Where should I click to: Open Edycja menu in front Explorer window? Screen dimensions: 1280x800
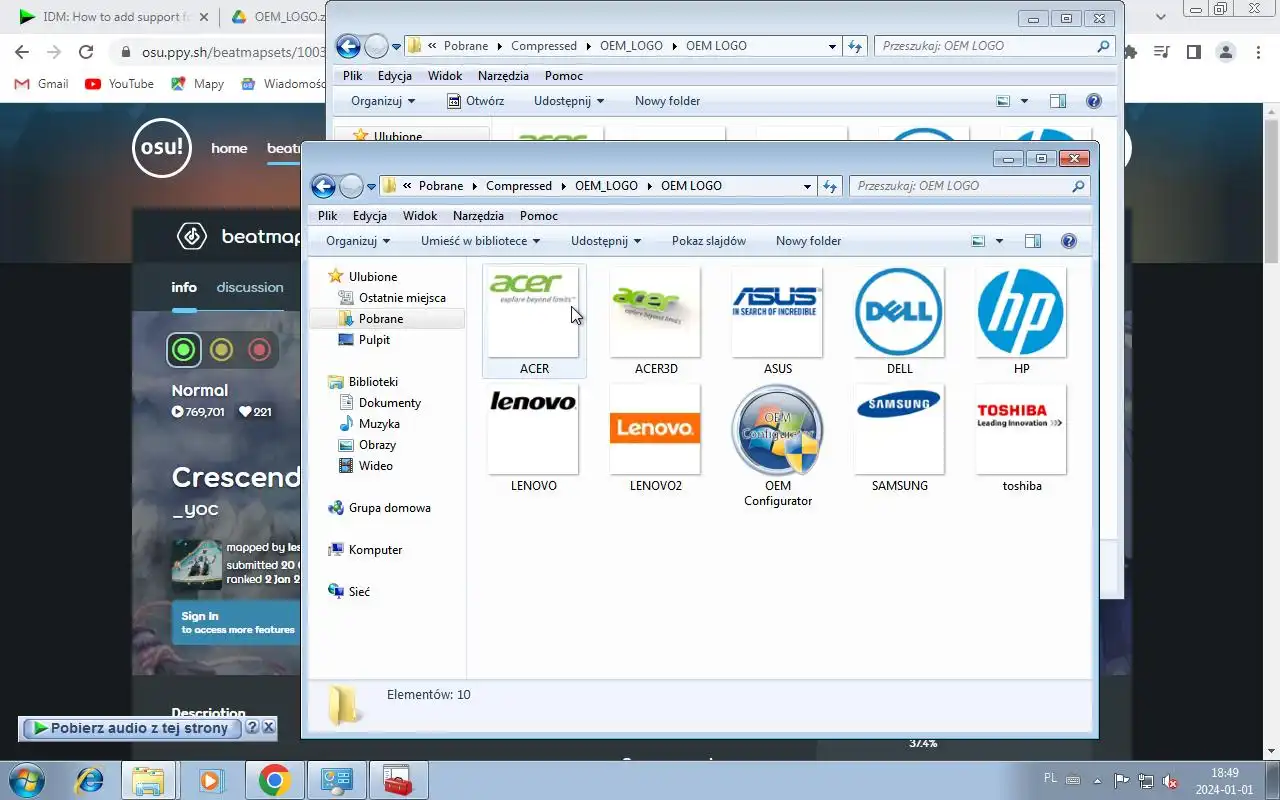370,216
